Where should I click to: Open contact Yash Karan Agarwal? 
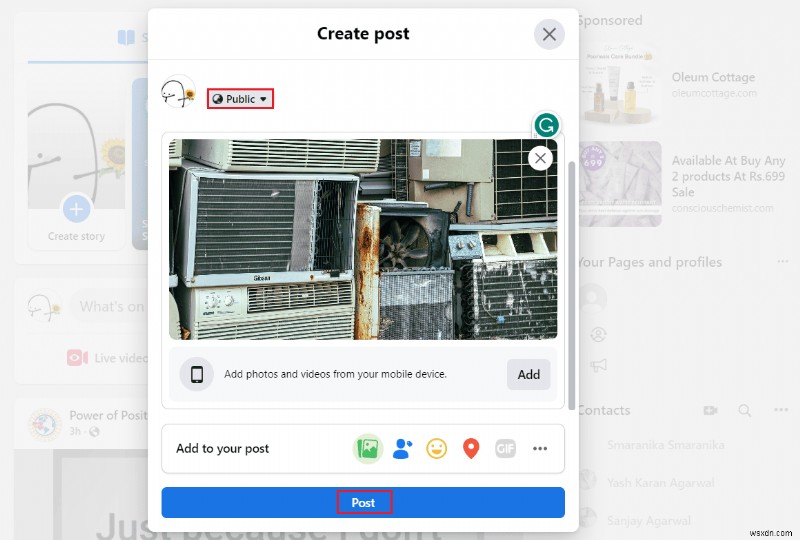[660, 482]
